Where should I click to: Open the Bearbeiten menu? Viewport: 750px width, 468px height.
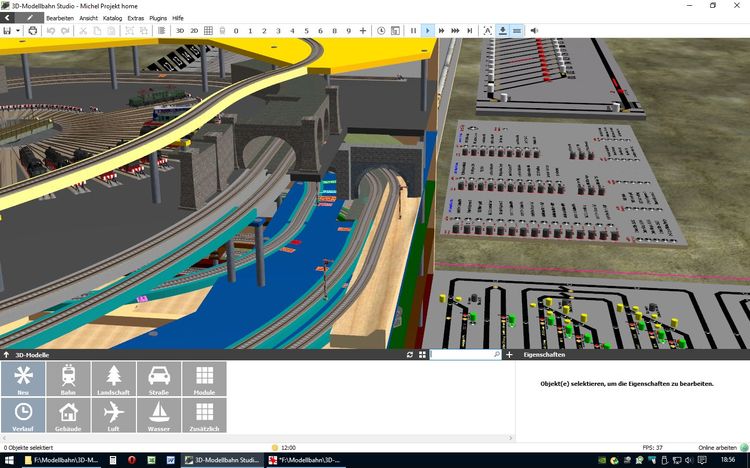point(59,18)
